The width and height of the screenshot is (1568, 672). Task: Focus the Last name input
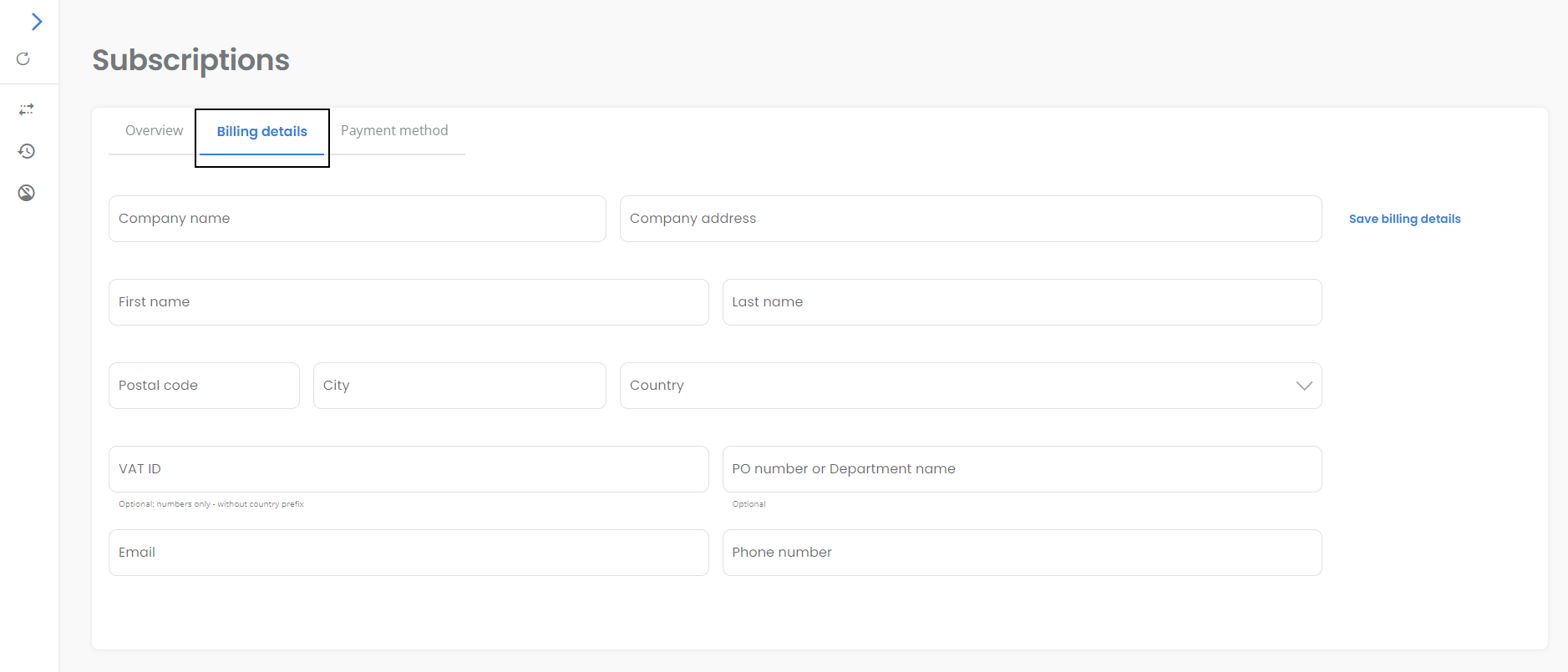[x=1022, y=302]
